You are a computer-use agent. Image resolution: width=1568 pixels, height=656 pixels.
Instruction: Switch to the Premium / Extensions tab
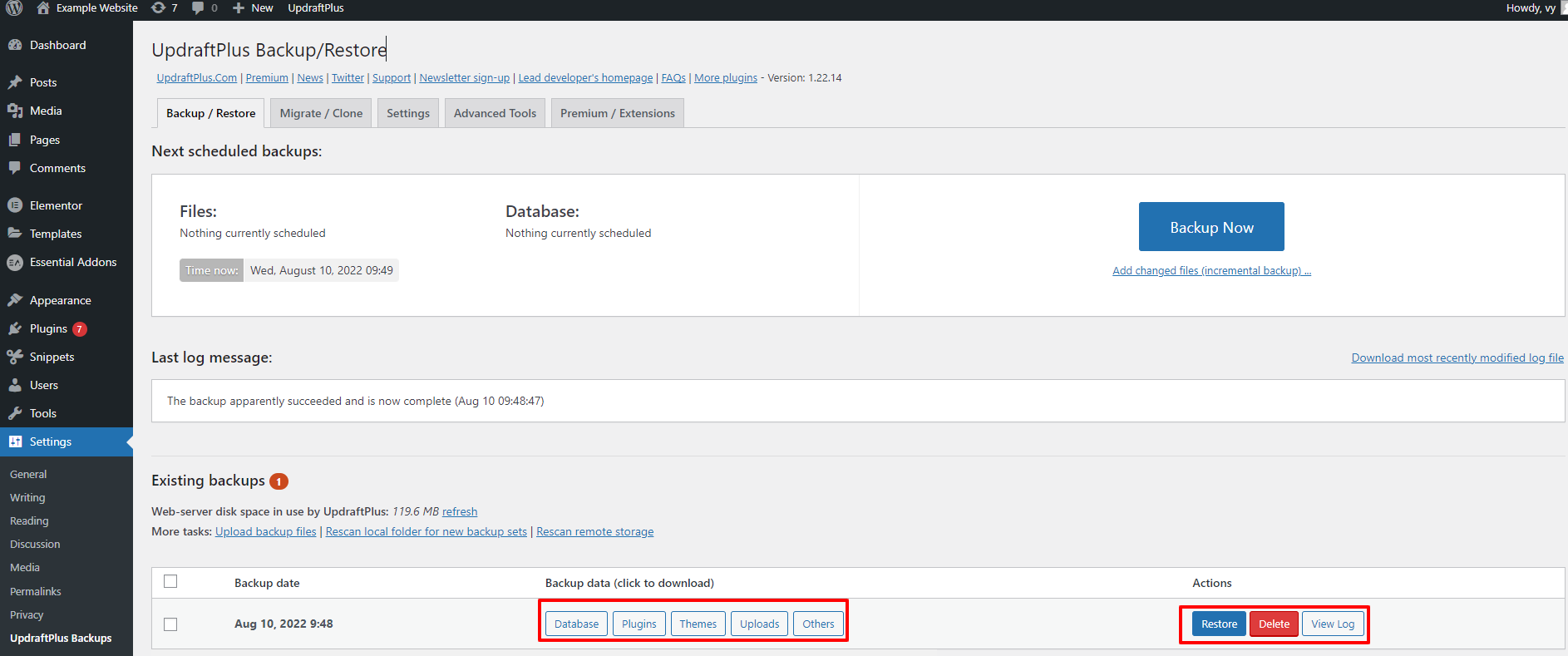click(618, 113)
